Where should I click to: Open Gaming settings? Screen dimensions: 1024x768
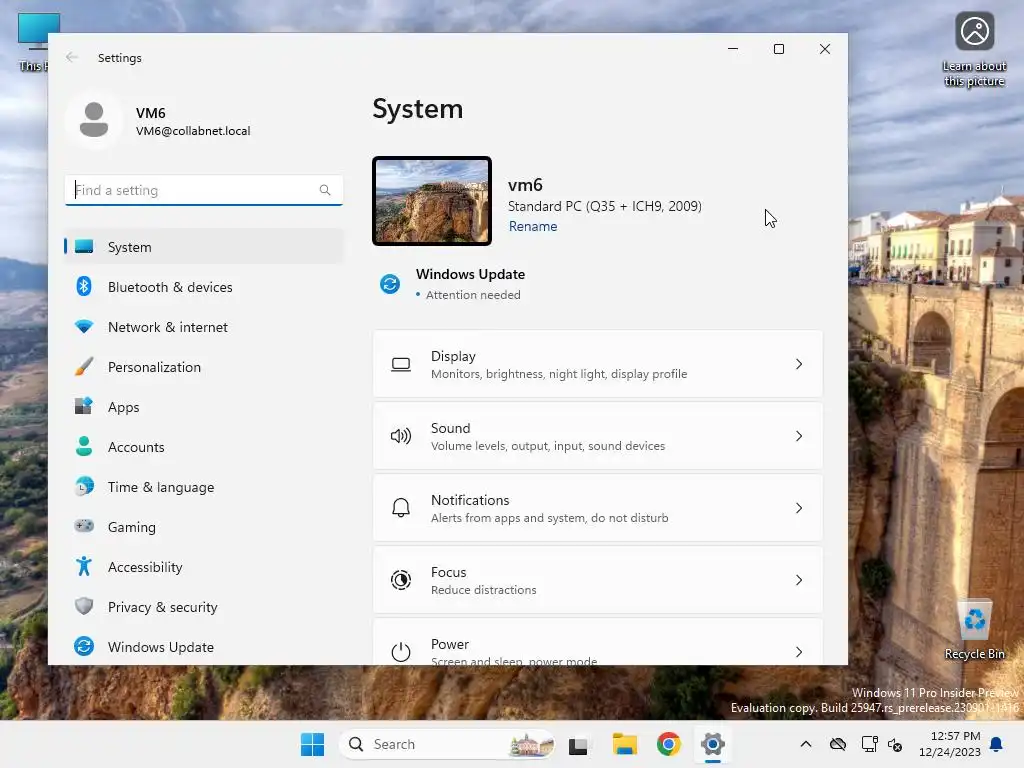click(x=204, y=526)
